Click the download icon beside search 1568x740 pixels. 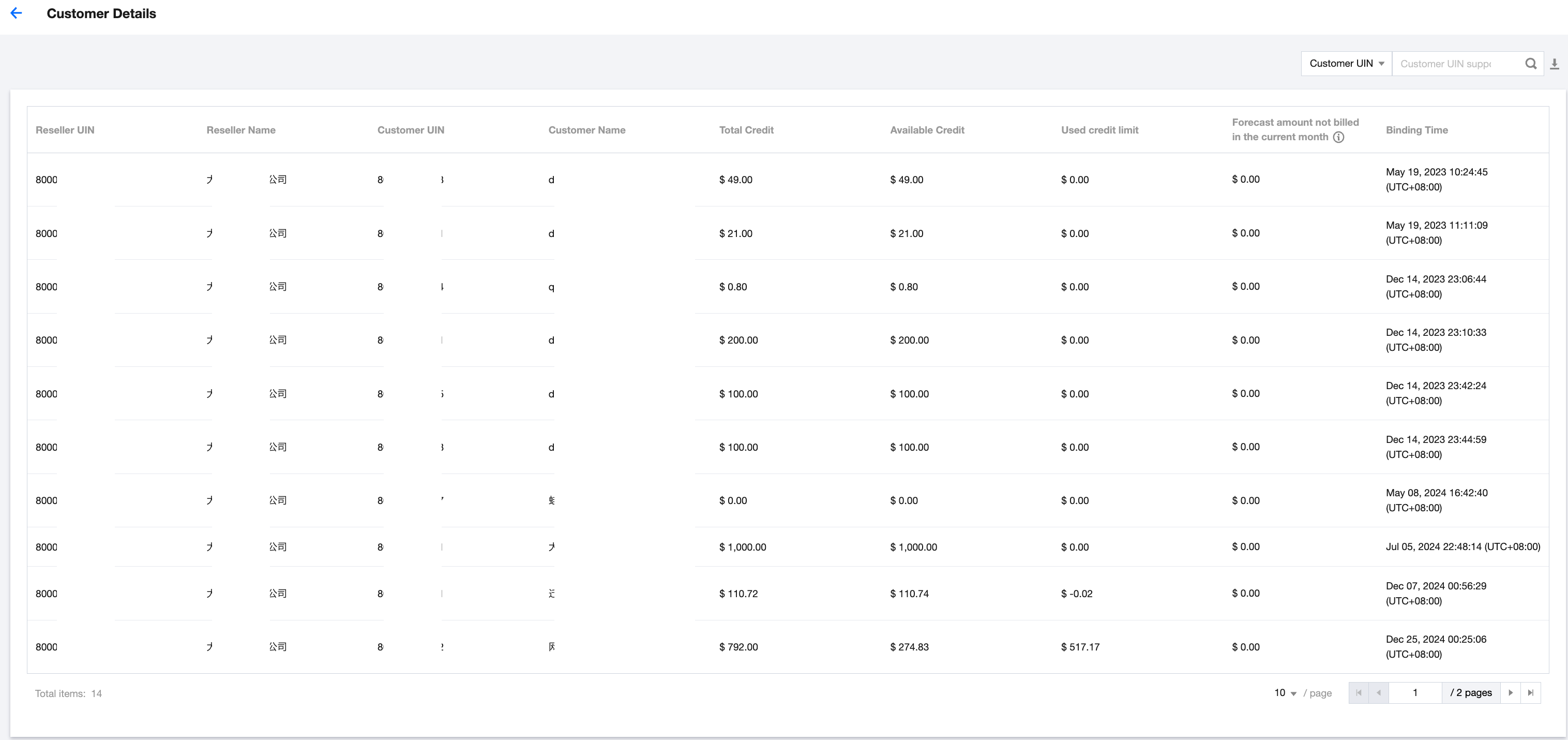pyautogui.click(x=1554, y=63)
